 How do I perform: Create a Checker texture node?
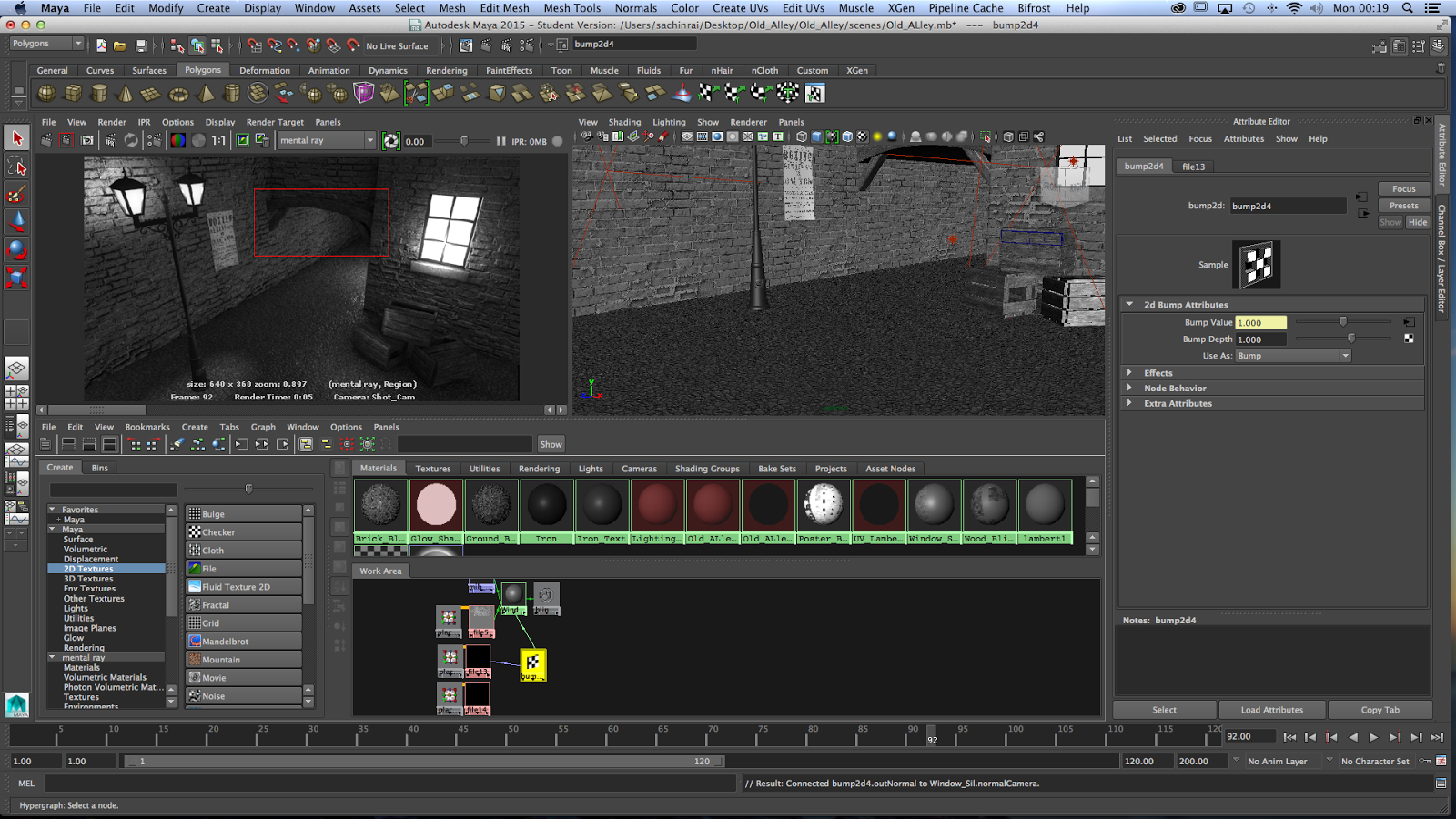tap(244, 532)
